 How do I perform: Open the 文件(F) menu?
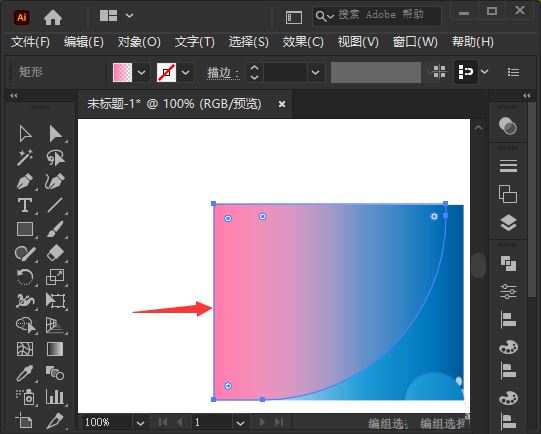(x=30, y=42)
